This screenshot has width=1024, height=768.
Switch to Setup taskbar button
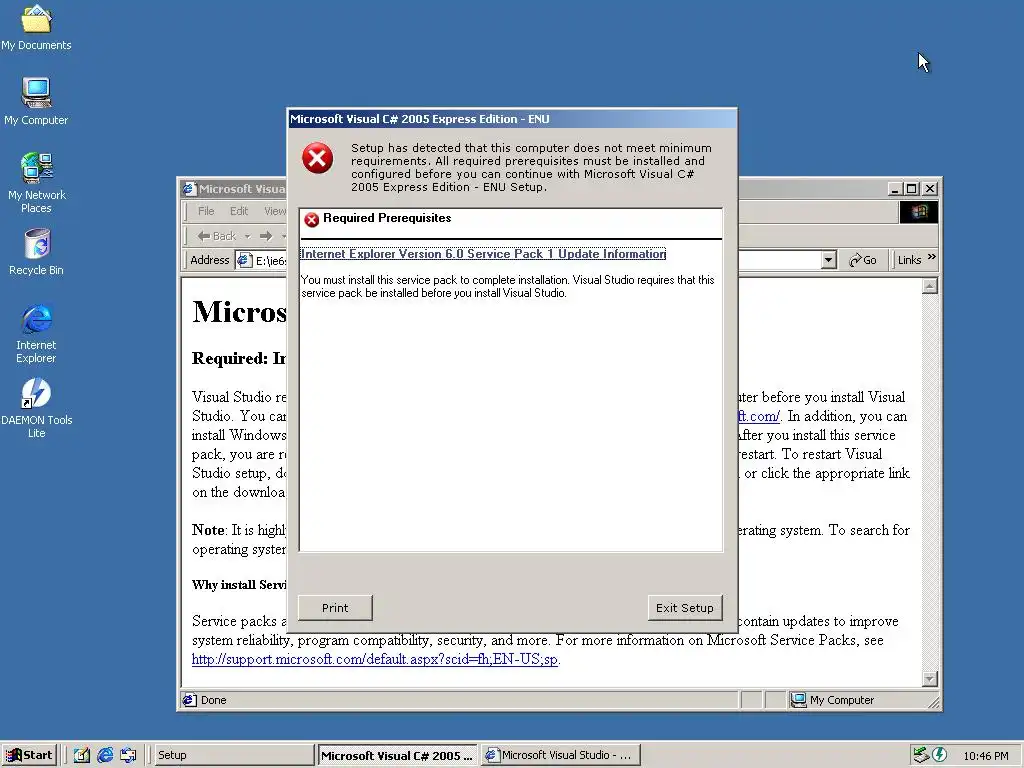pyautogui.click(x=234, y=755)
